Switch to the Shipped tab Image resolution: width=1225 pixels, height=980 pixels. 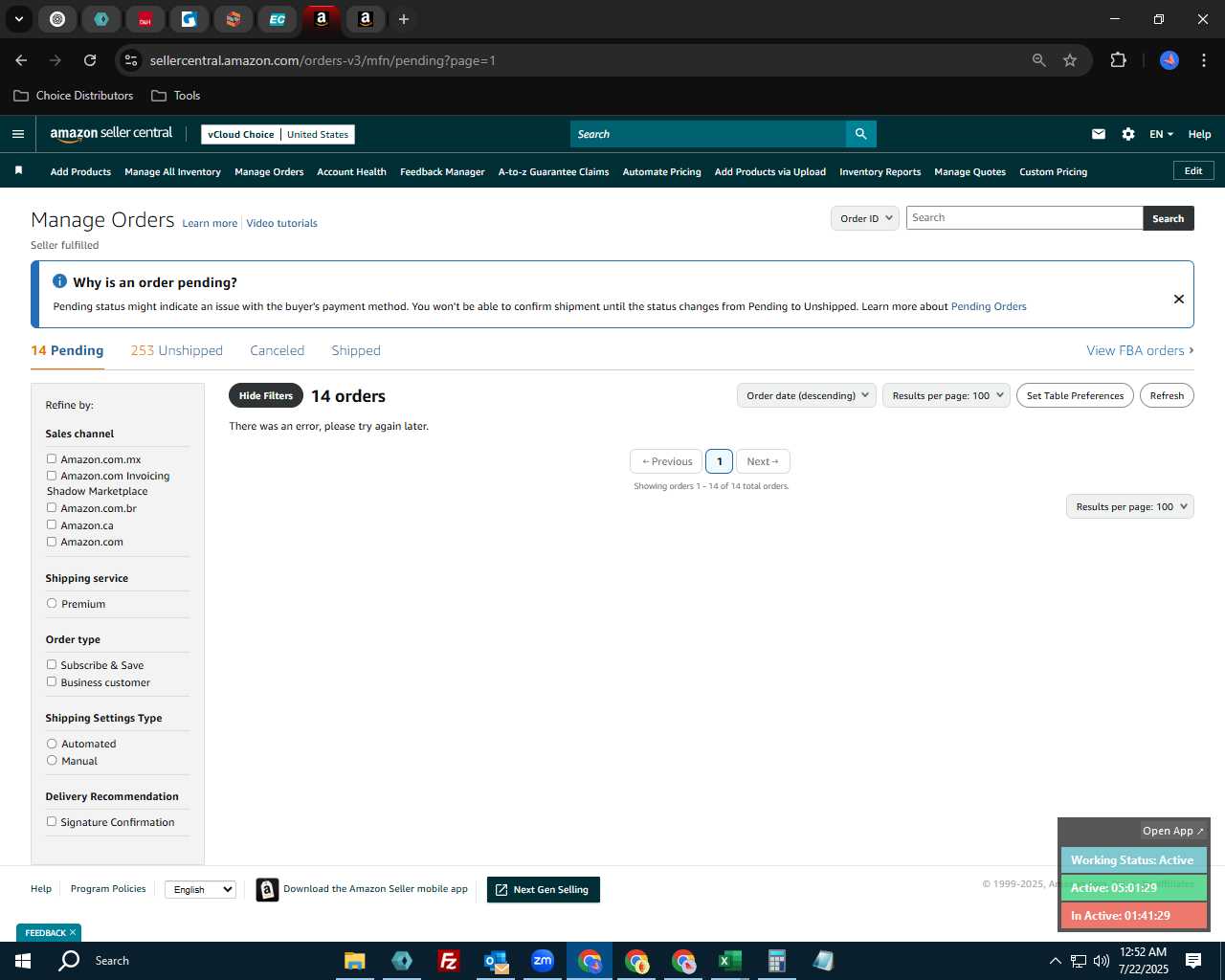(356, 350)
